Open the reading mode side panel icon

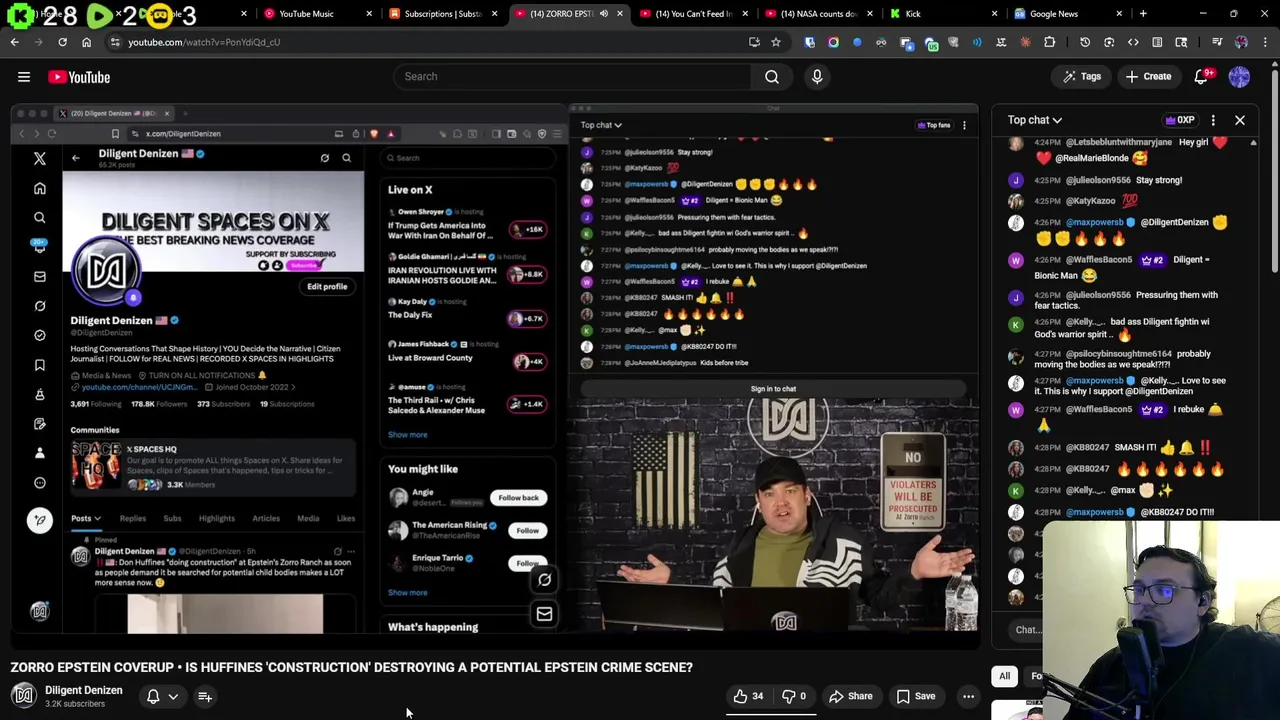(x=1157, y=42)
